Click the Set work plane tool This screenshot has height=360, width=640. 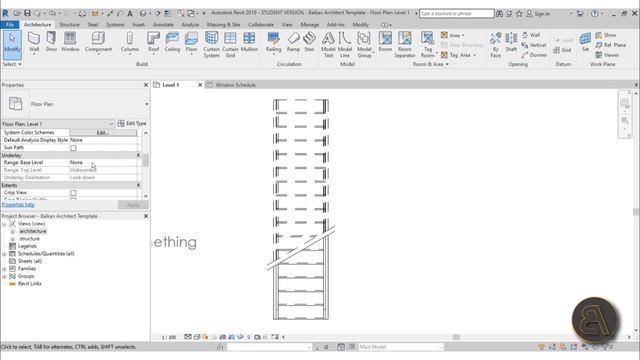585,42
